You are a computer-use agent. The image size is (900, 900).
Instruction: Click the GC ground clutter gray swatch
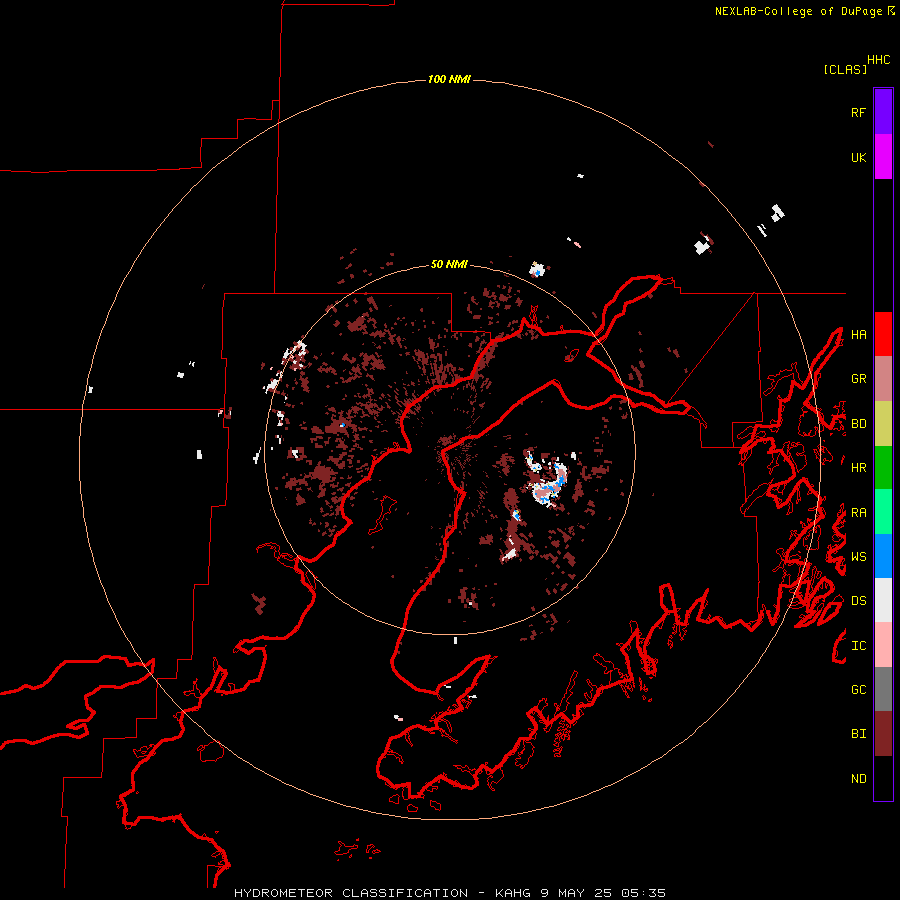point(883,689)
